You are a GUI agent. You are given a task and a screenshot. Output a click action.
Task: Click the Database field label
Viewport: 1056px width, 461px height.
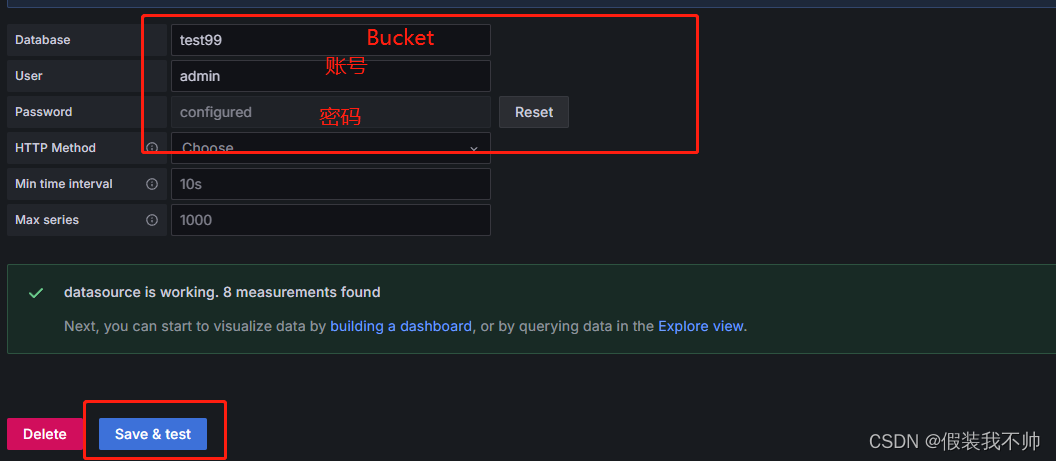tap(42, 40)
